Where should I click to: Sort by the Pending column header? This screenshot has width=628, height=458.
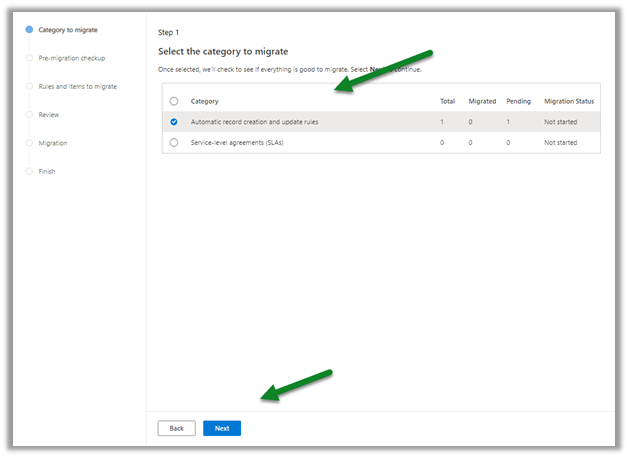pyautogui.click(x=516, y=101)
